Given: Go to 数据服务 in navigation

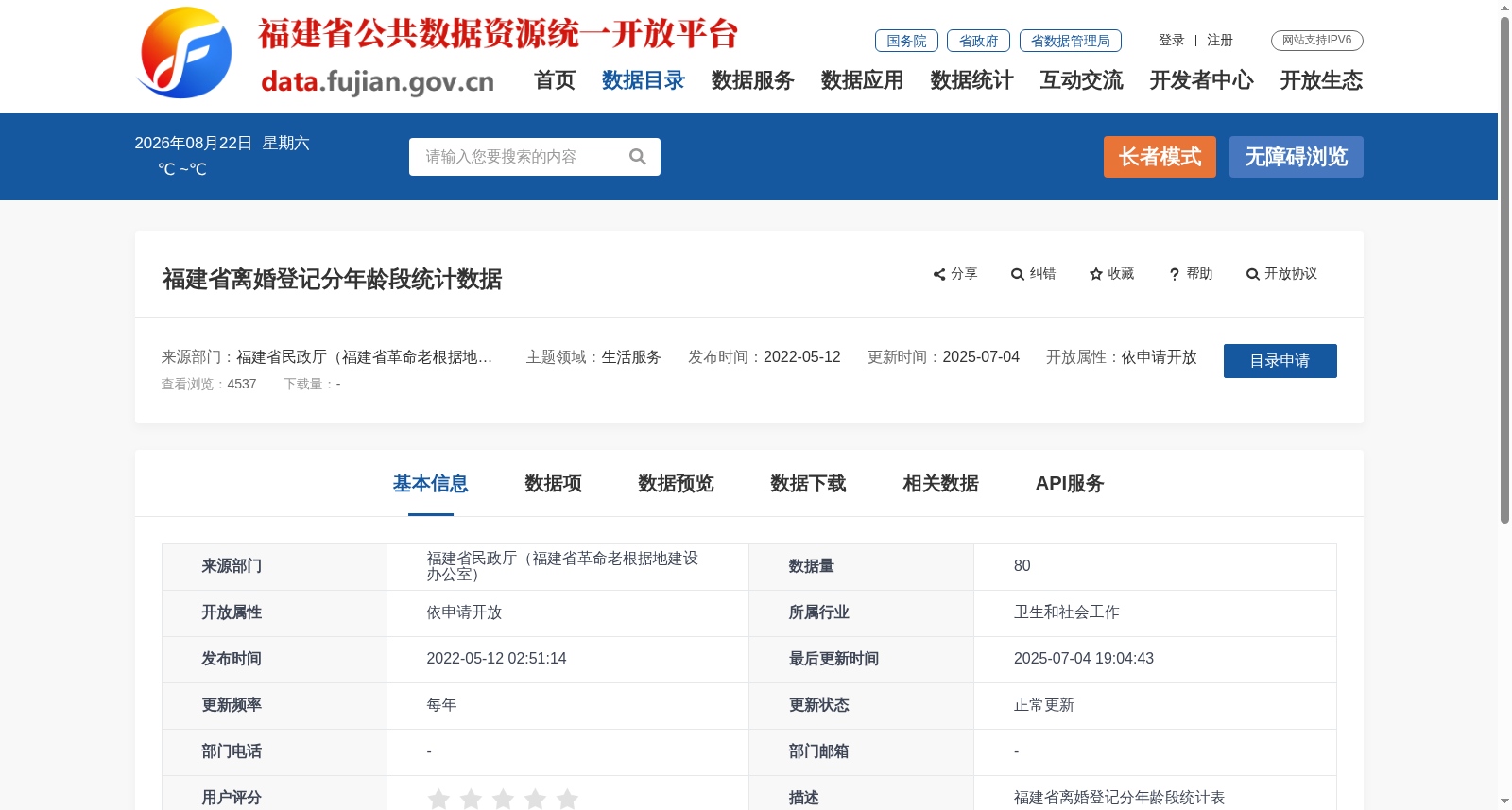Looking at the screenshot, I should (753, 80).
